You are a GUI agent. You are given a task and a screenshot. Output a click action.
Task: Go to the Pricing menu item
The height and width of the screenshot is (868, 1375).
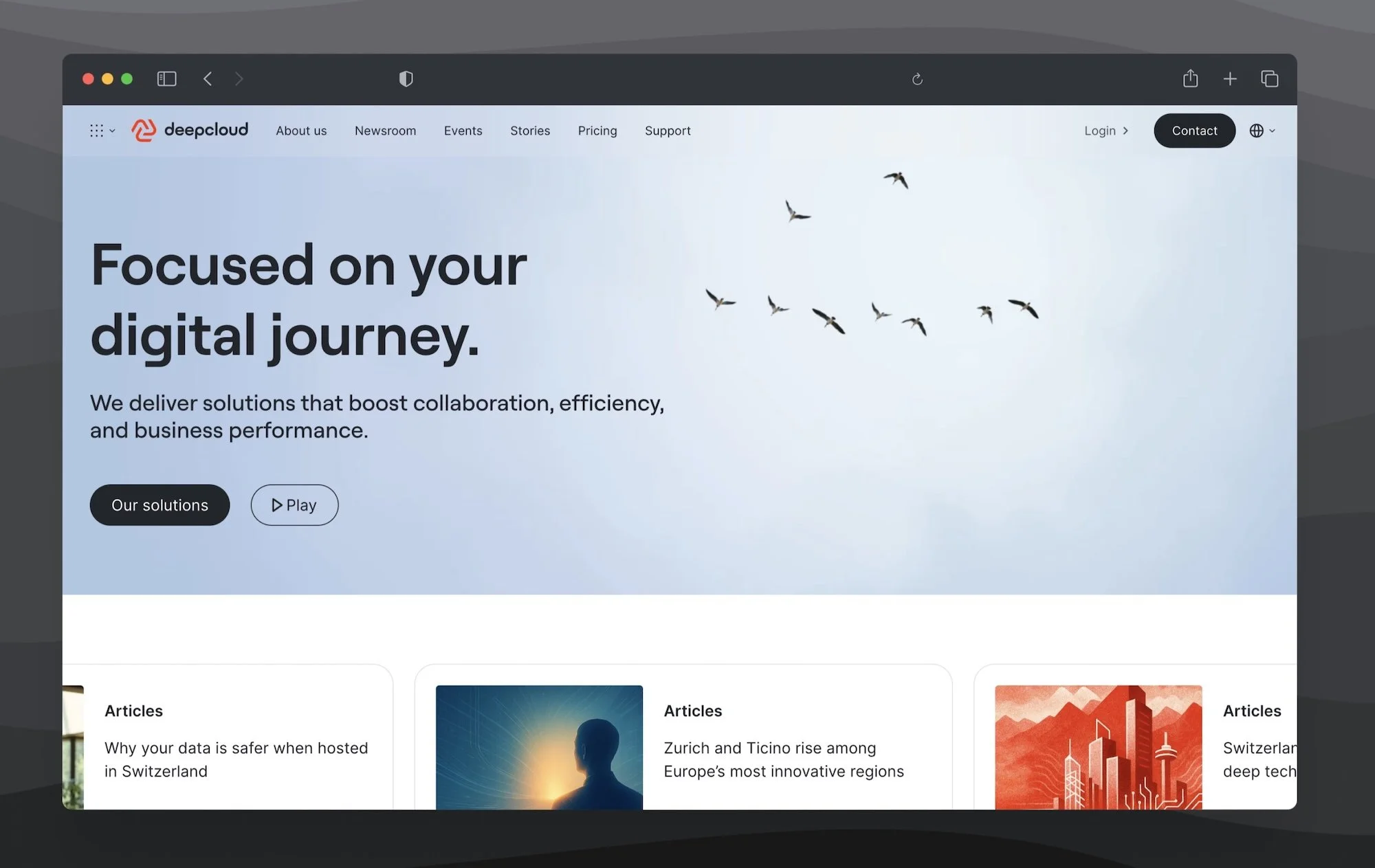pos(597,131)
